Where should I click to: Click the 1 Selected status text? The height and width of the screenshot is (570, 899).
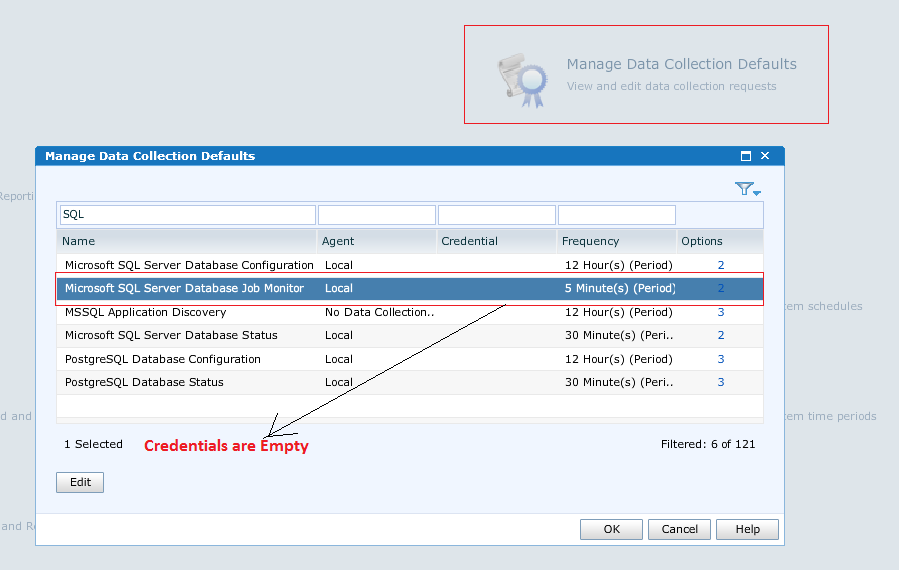coord(93,444)
